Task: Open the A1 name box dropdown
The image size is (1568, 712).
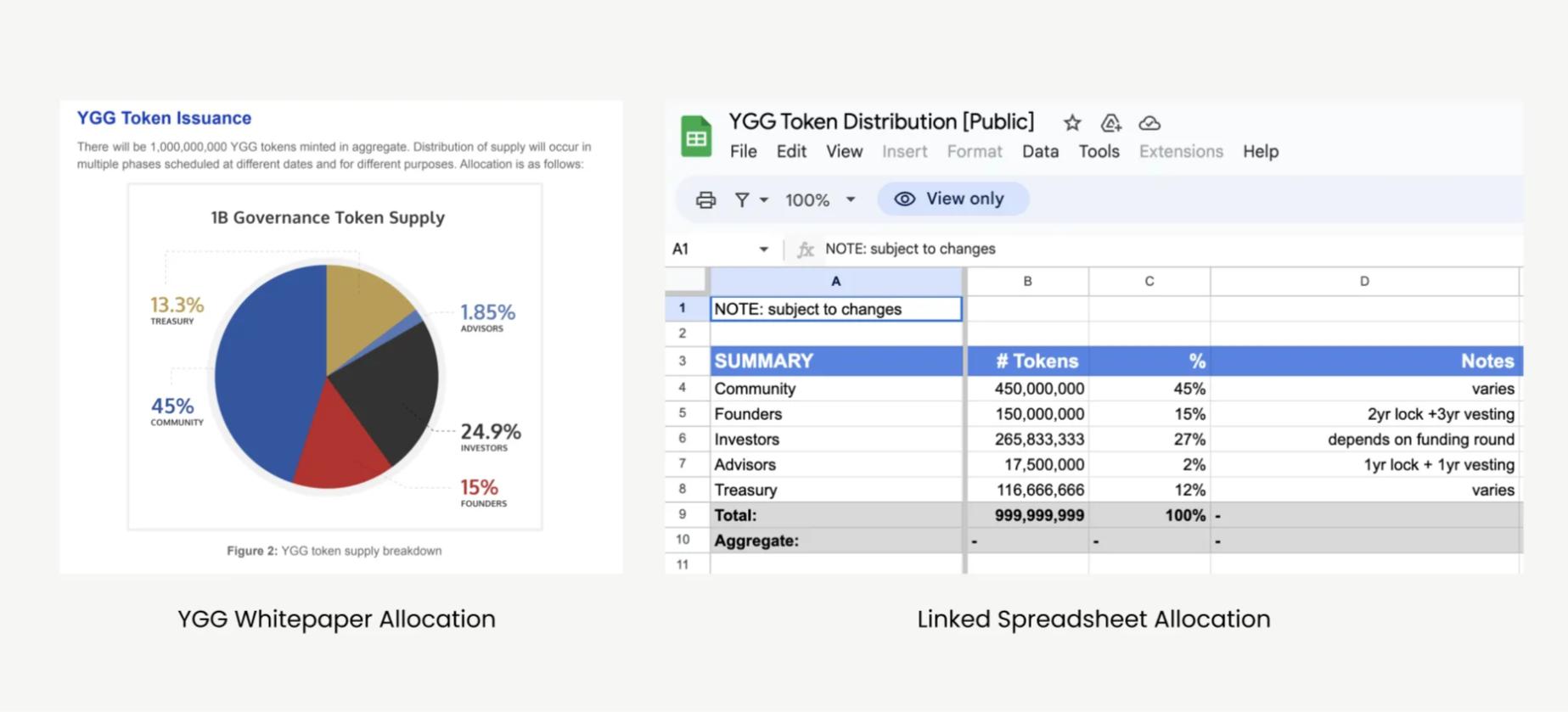Action: click(763, 249)
